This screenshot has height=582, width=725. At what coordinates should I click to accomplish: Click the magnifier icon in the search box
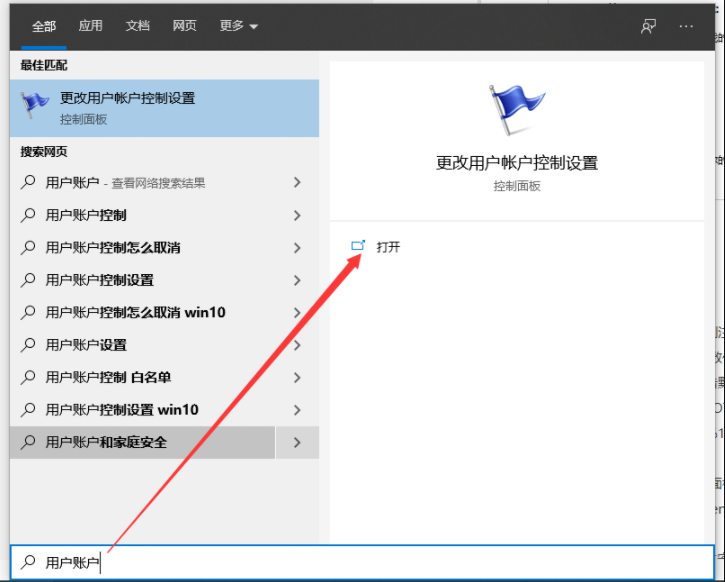(29, 563)
